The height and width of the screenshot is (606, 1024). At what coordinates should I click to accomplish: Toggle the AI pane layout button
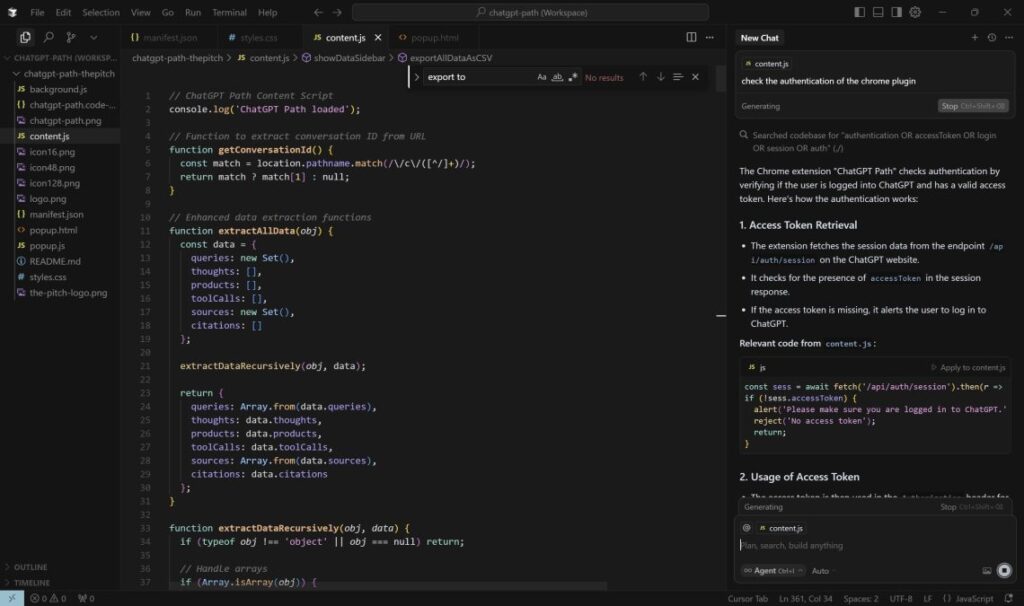coord(897,12)
